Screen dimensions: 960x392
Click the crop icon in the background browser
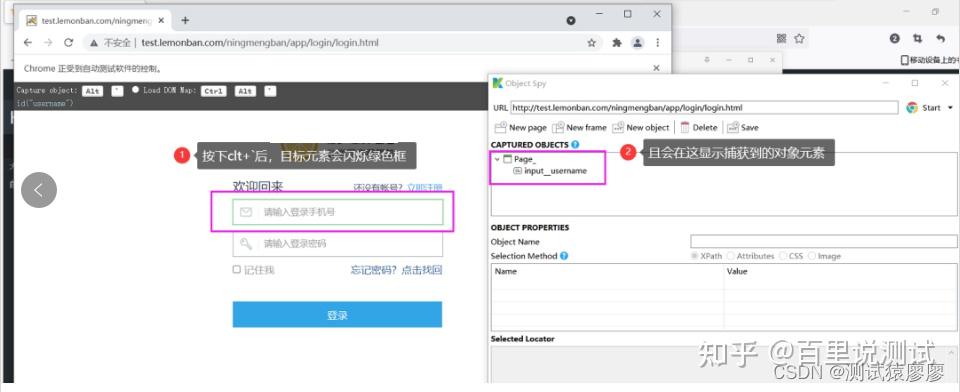pyautogui.click(x=917, y=39)
